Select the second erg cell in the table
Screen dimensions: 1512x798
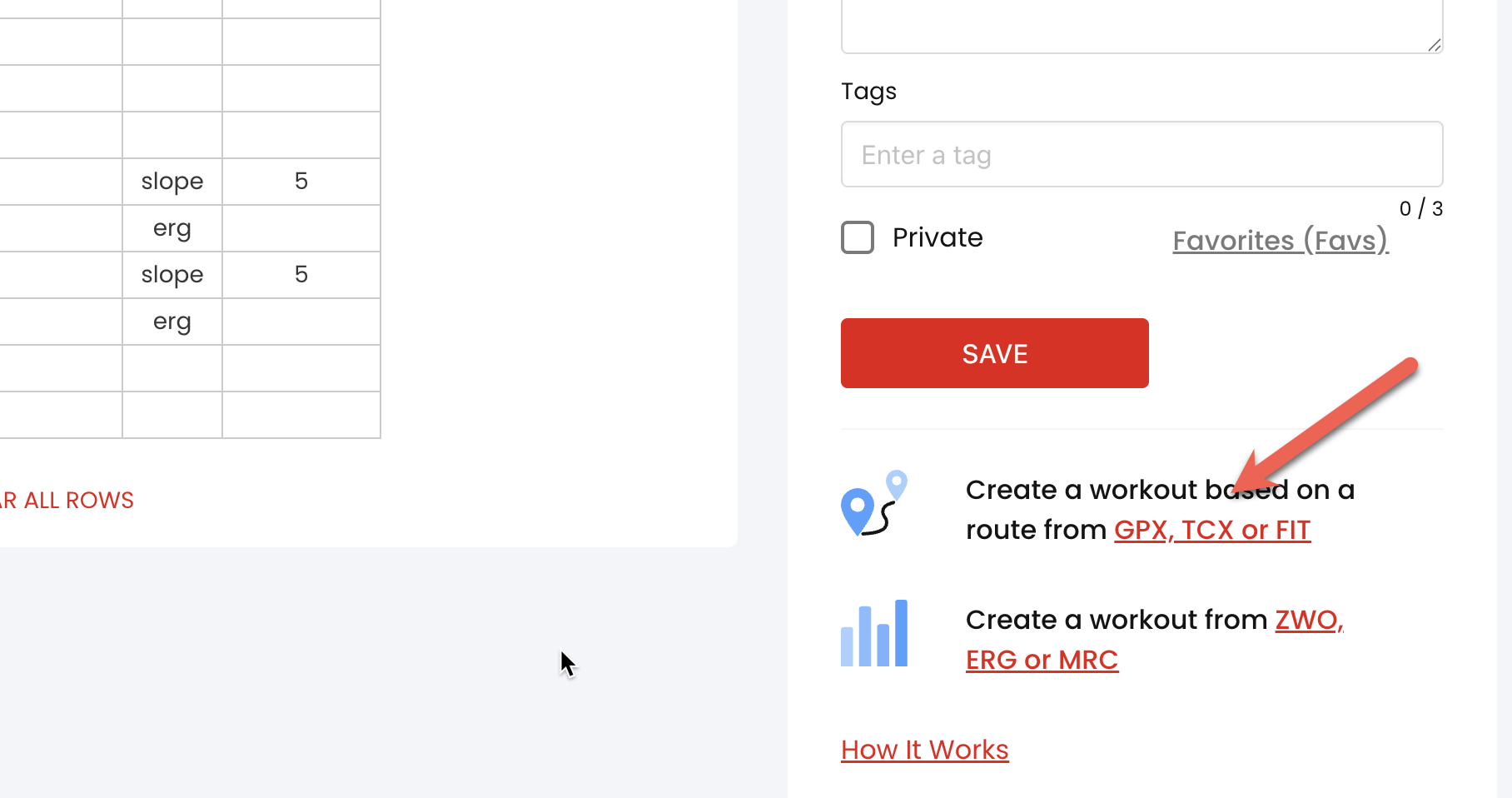(x=172, y=322)
